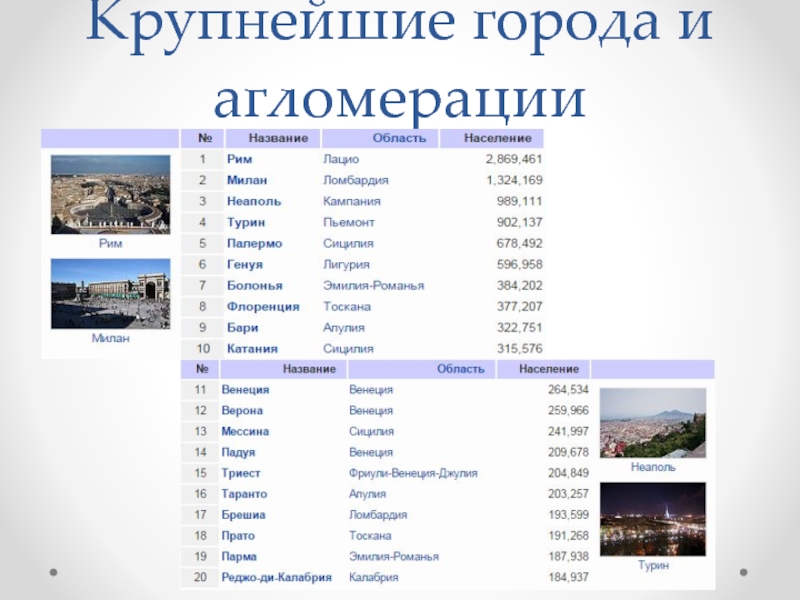Click the Rome (Рим) photo thumbnail

110,194
